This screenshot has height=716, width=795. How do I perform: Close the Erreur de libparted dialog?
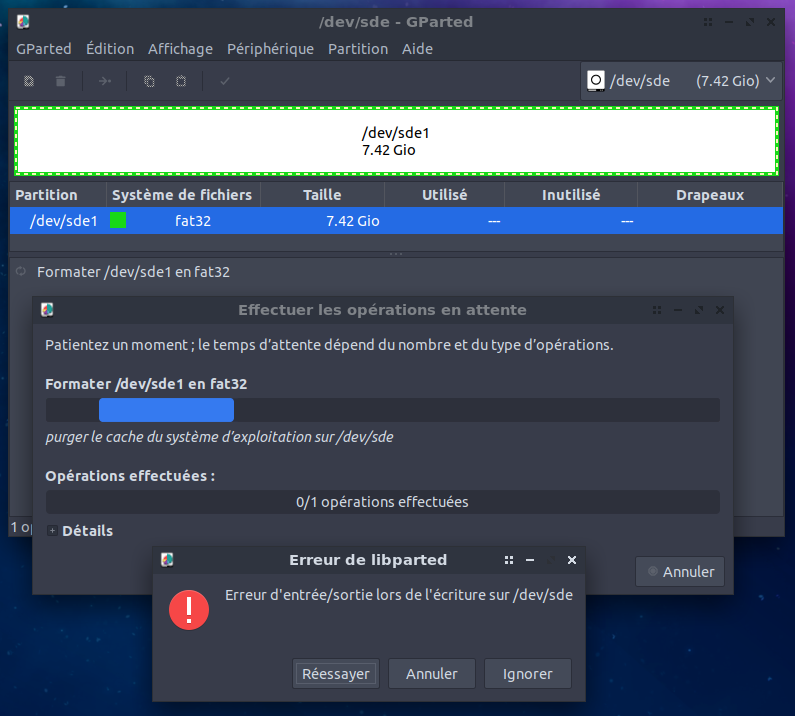pyautogui.click(x=572, y=560)
